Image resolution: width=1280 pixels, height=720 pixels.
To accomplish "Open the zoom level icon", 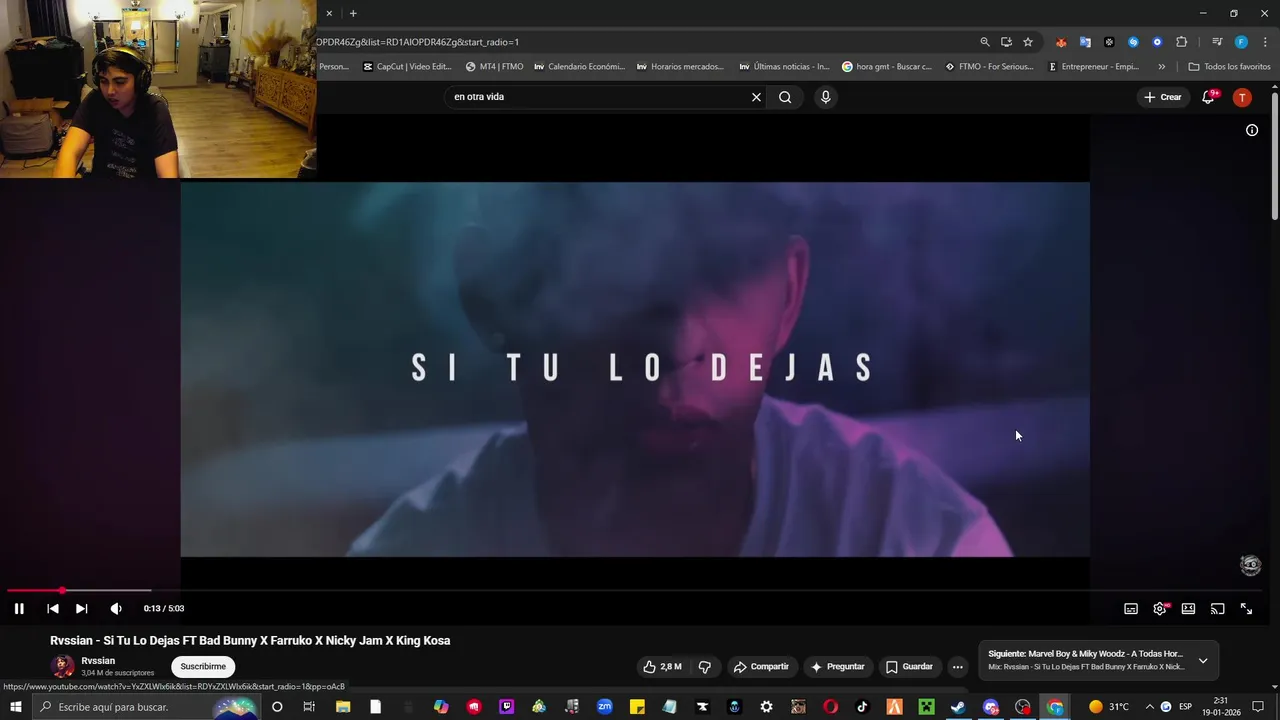I will [x=985, y=42].
